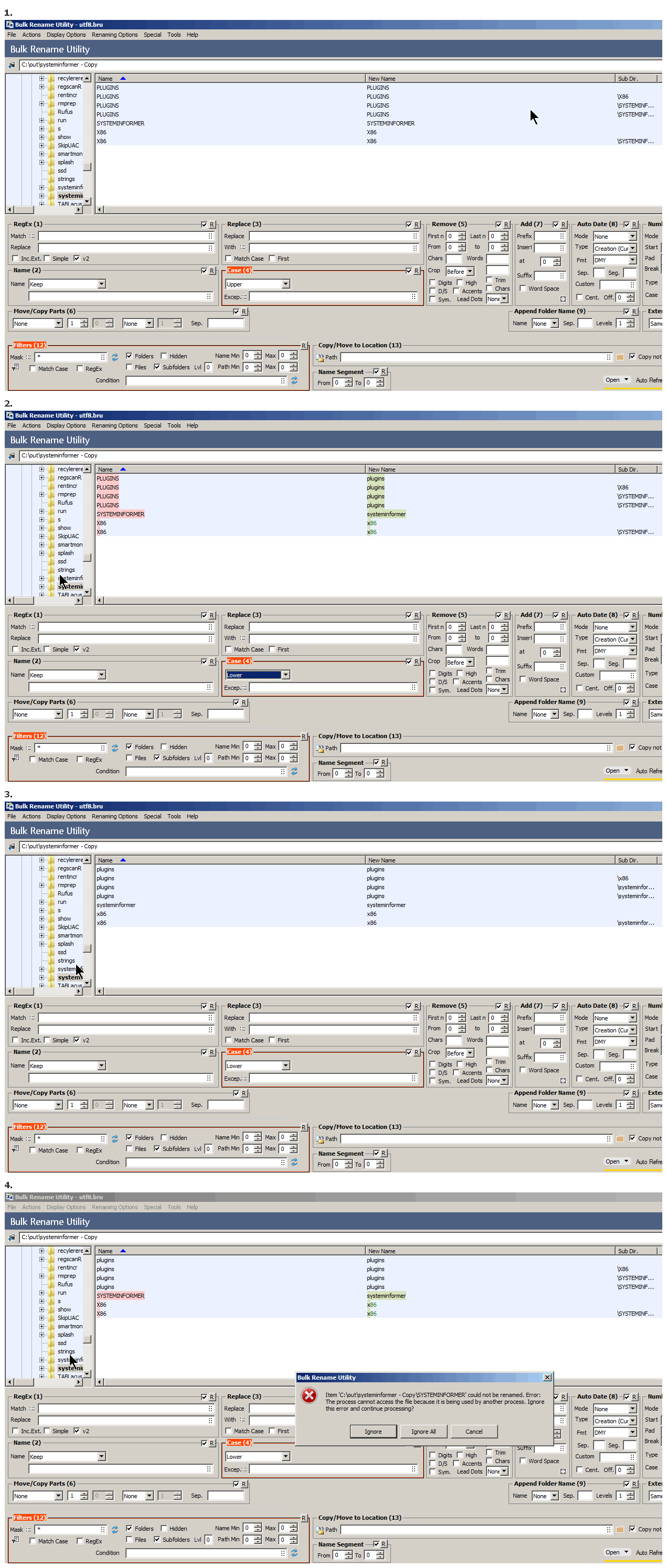
Task: Click browse folder icon beside Path, first window
Action: pyautogui.click(x=619, y=357)
